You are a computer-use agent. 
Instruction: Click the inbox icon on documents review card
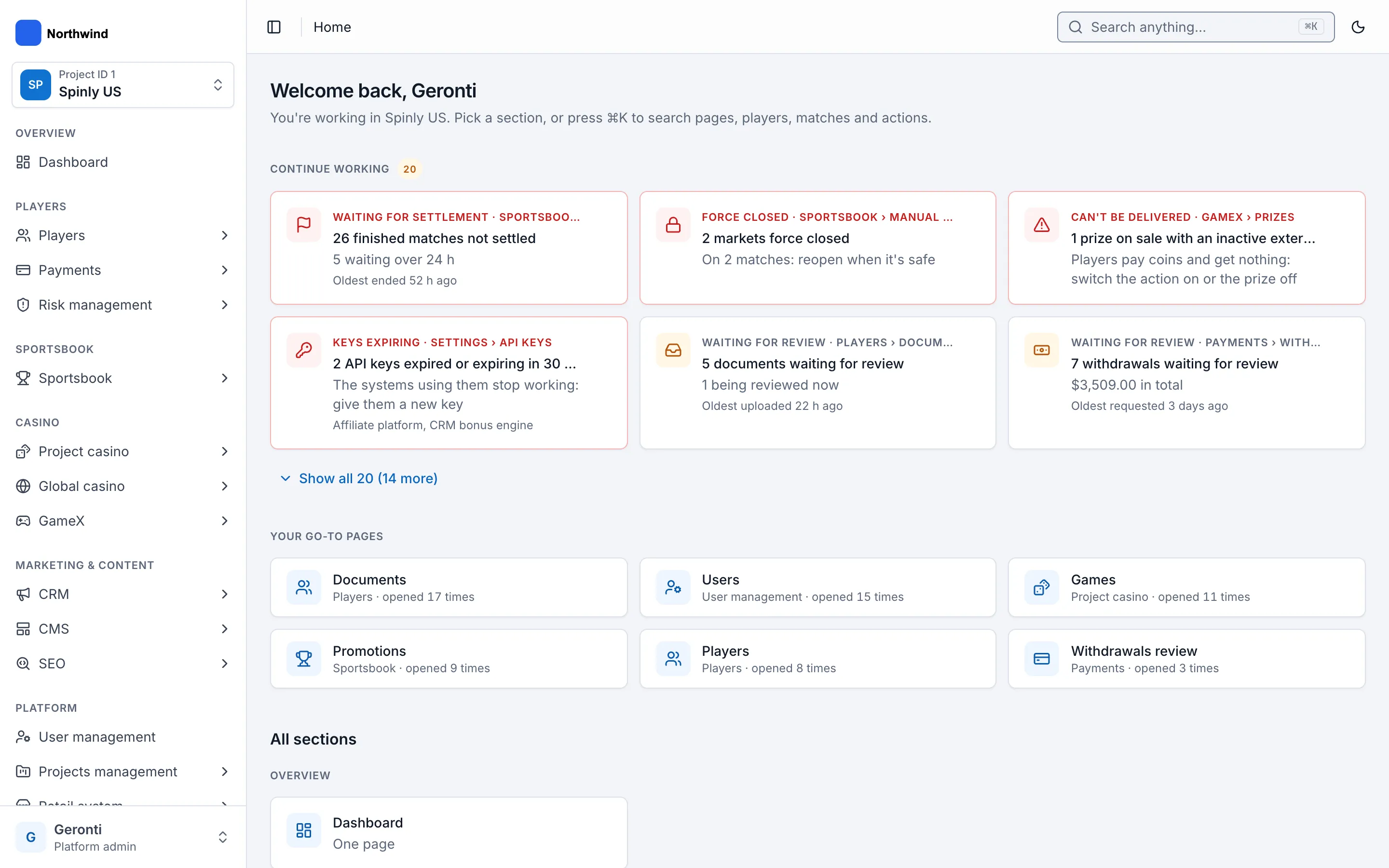tap(673, 350)
